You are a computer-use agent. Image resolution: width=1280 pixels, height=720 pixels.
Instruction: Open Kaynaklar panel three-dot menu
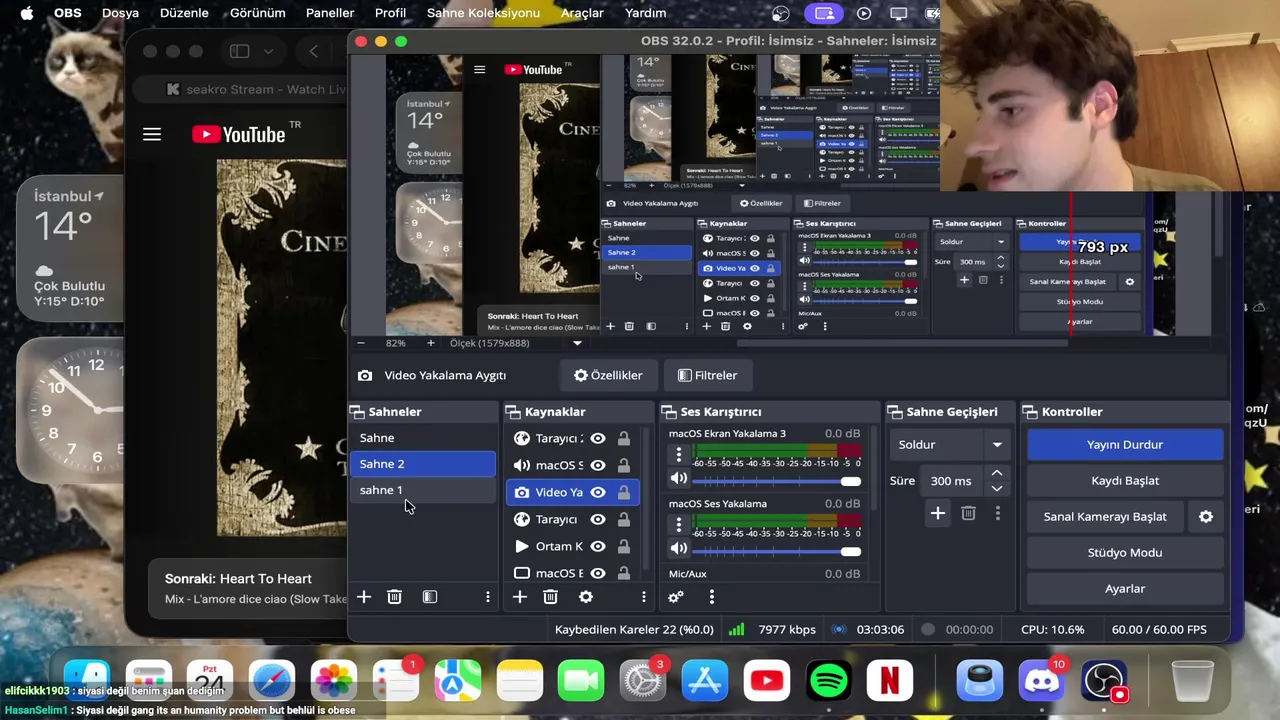click(644, 597)
